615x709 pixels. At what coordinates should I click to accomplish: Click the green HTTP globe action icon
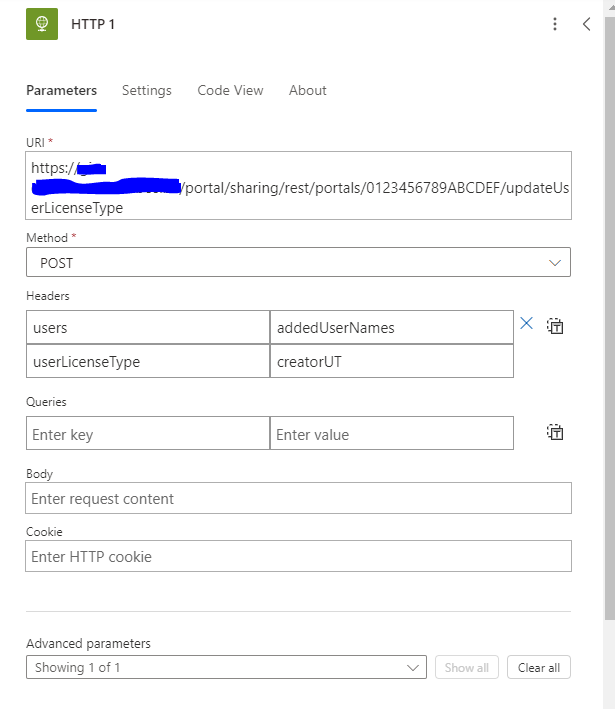(42, 24)
